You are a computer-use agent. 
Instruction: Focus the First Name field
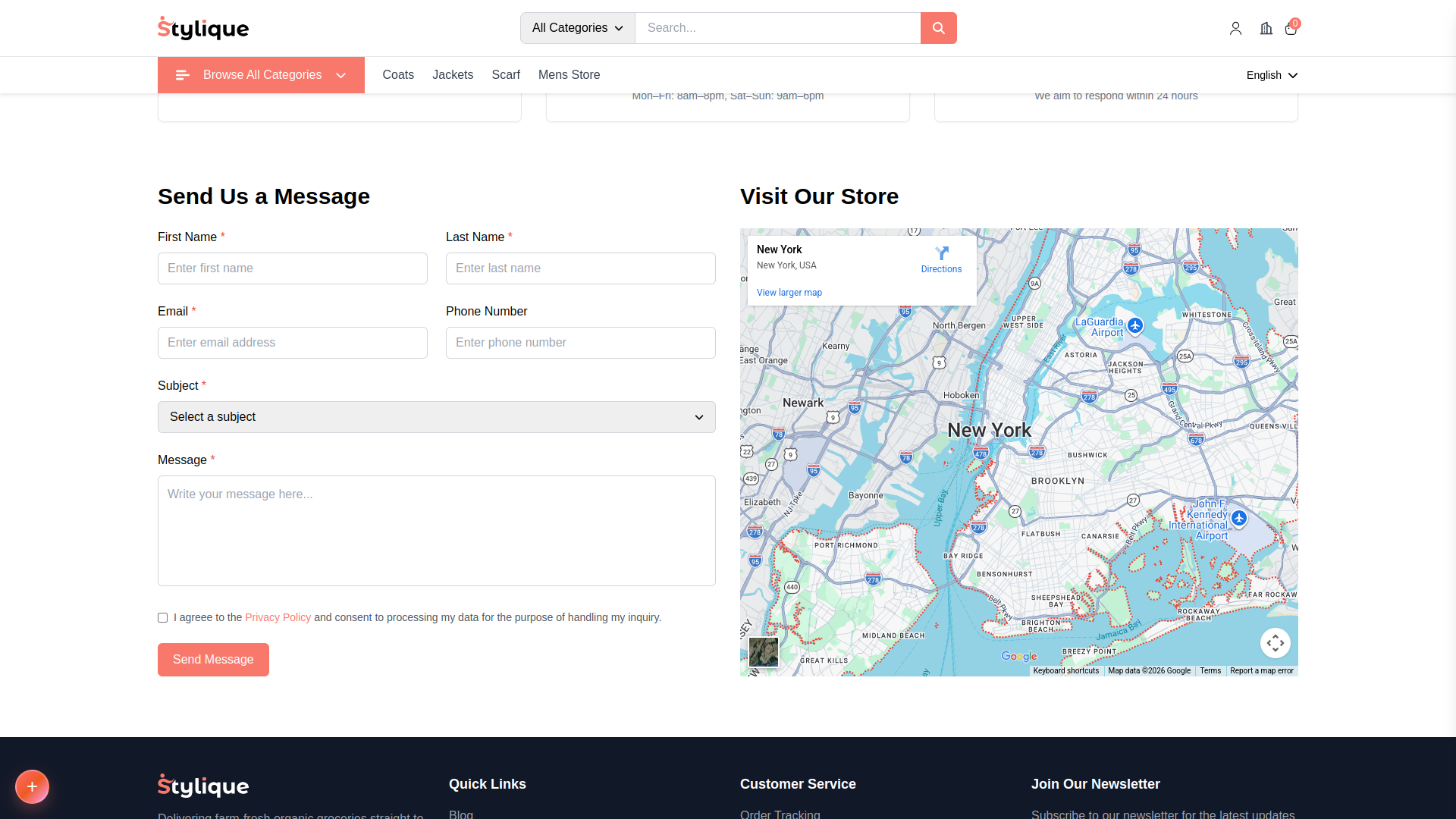293,268
